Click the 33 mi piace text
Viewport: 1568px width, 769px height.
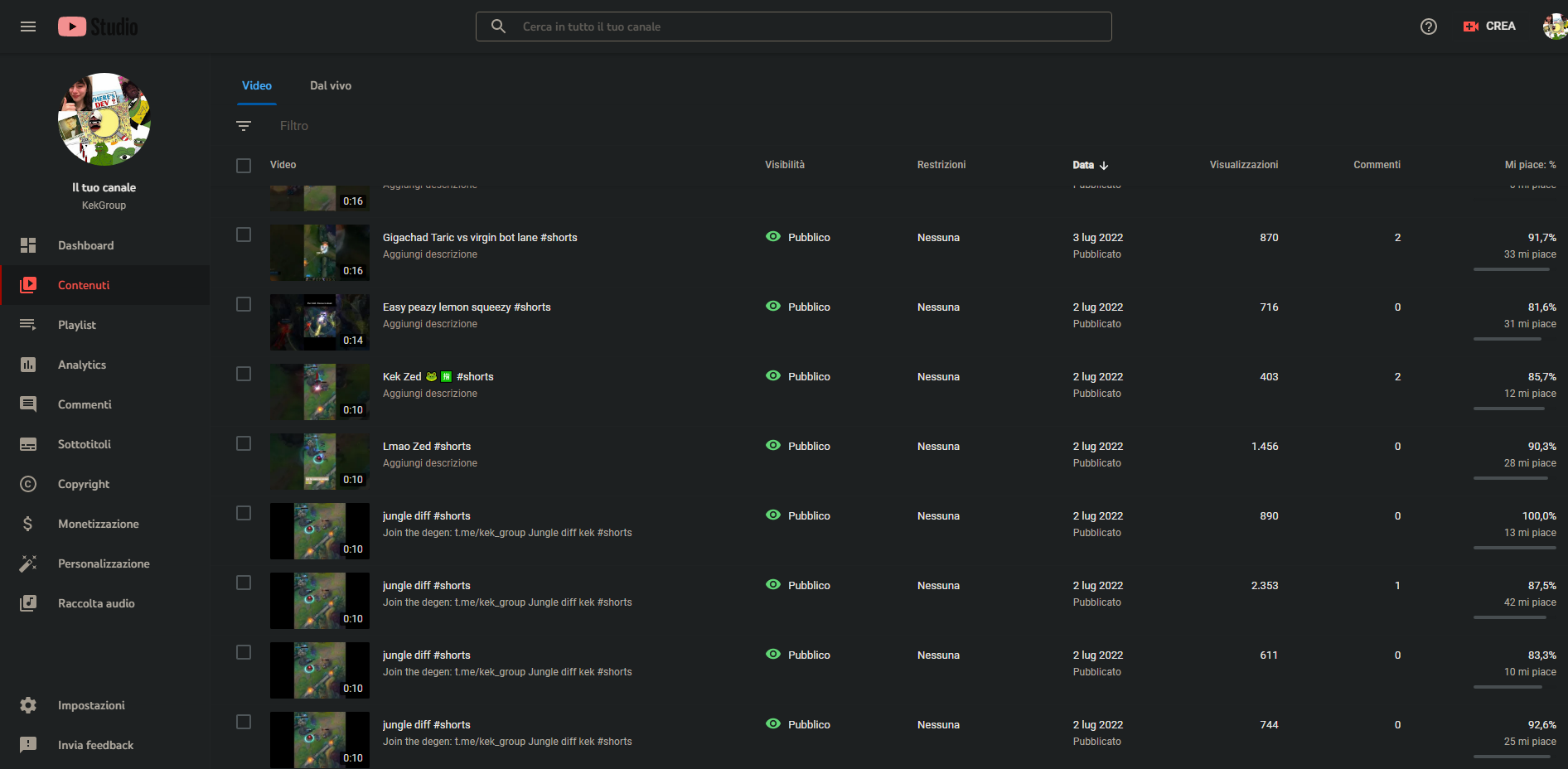point(1530,254)
